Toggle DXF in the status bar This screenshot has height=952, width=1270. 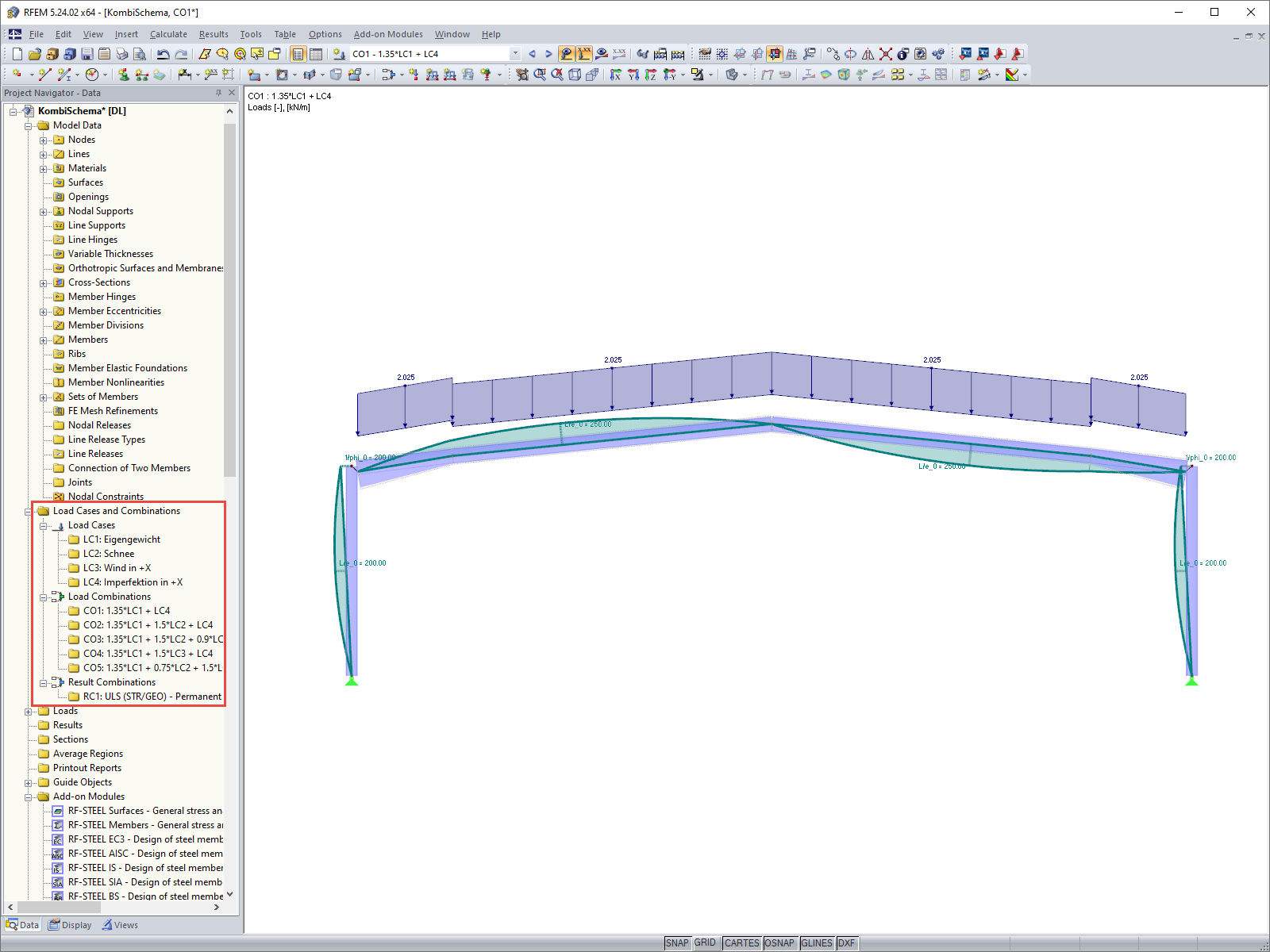[x=847, y=943]
